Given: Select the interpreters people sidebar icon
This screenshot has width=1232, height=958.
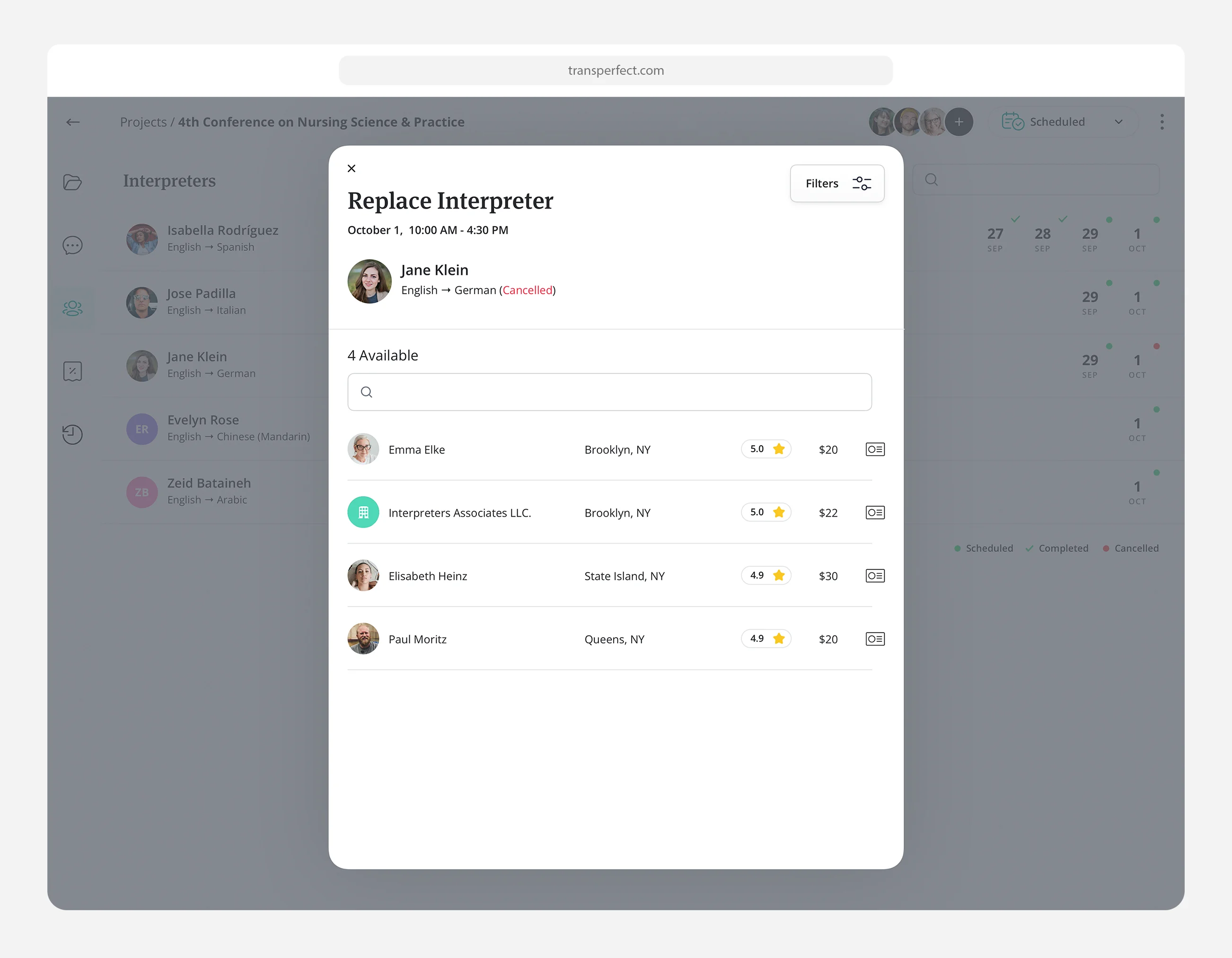Looking at the screenshot, I should point(72,308).
